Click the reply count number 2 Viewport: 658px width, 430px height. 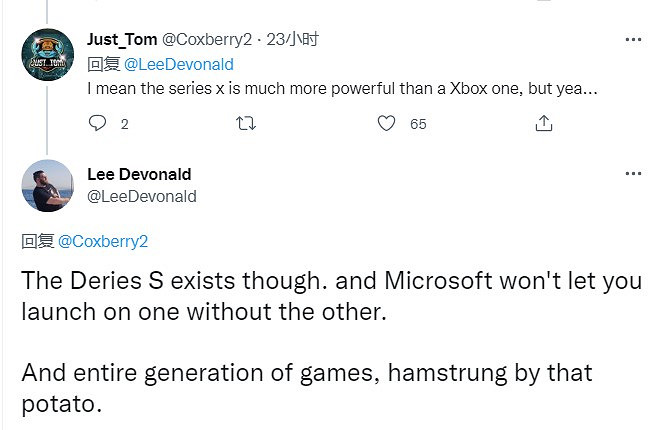pos(124,124)
